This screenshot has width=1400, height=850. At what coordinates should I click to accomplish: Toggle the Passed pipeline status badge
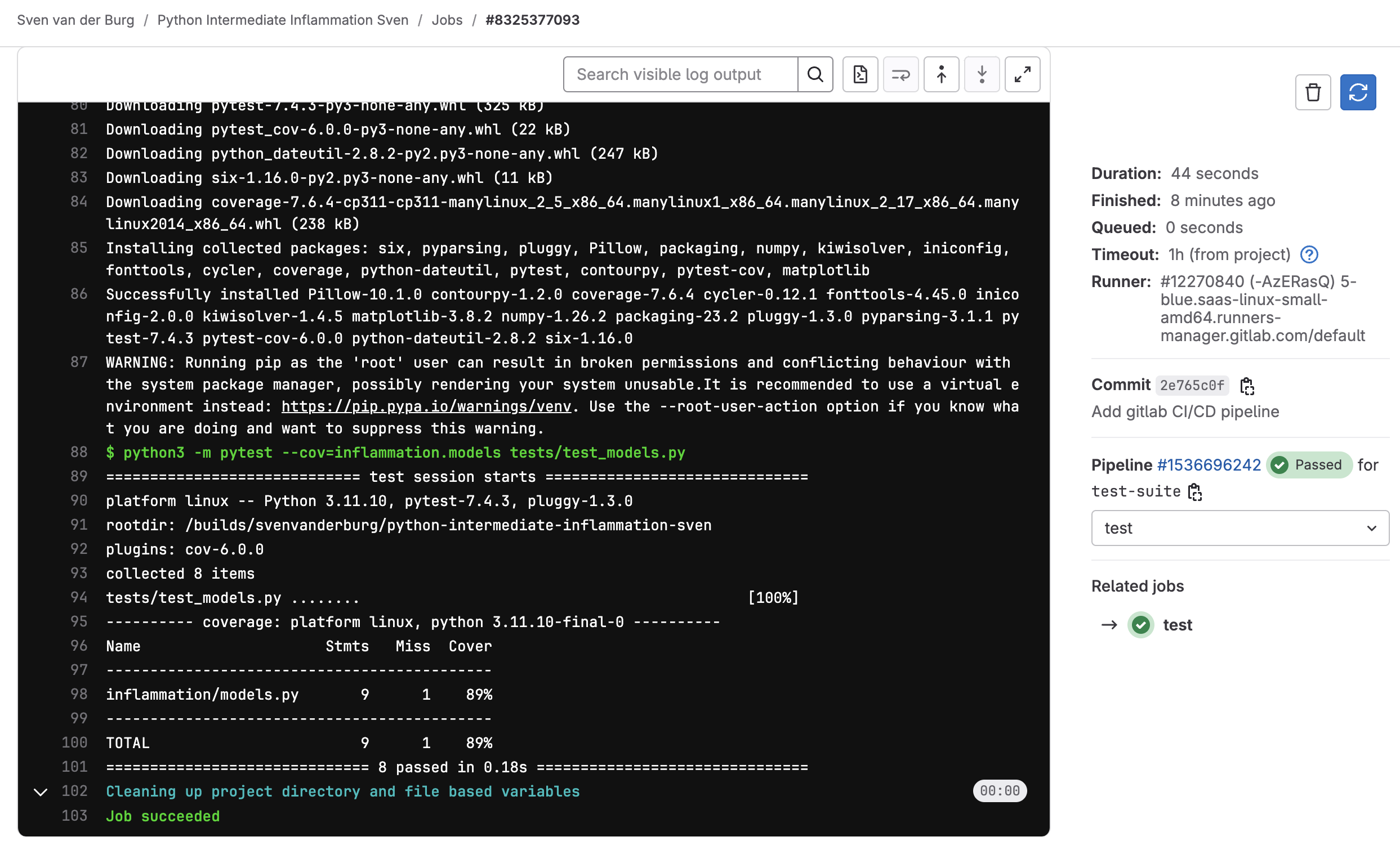pyautogui.click(x=1308, y=463)
